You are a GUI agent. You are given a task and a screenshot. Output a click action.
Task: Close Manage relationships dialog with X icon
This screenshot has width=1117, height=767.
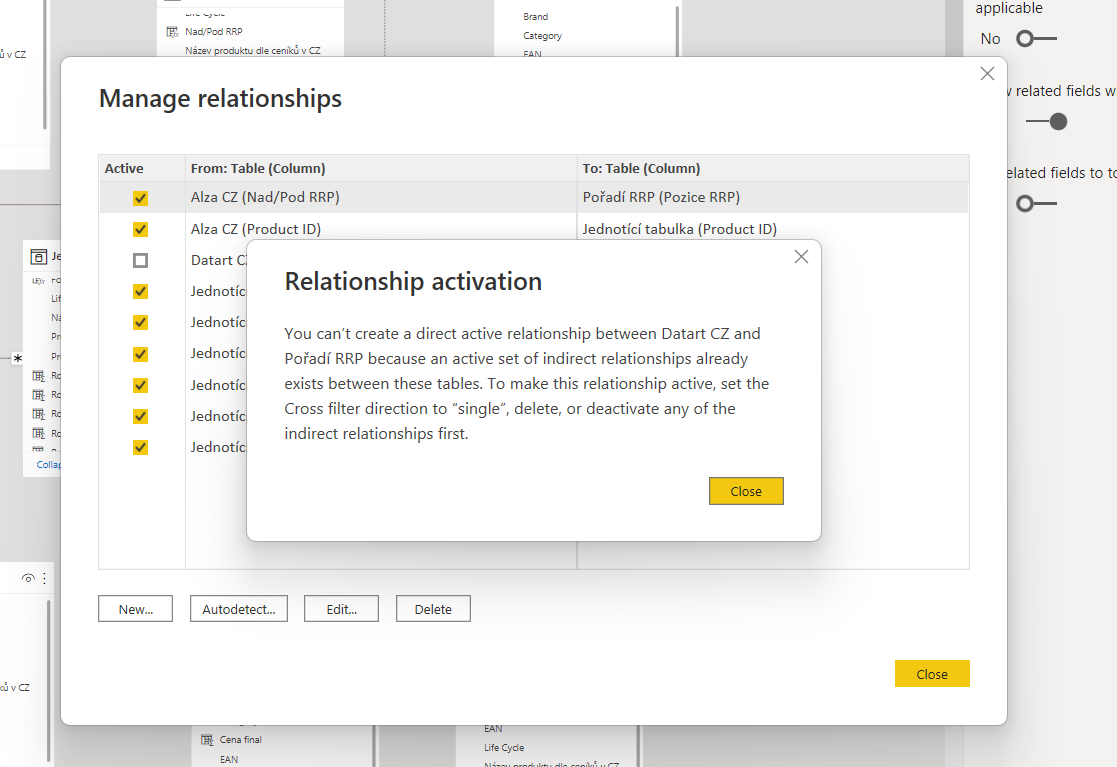987,73
